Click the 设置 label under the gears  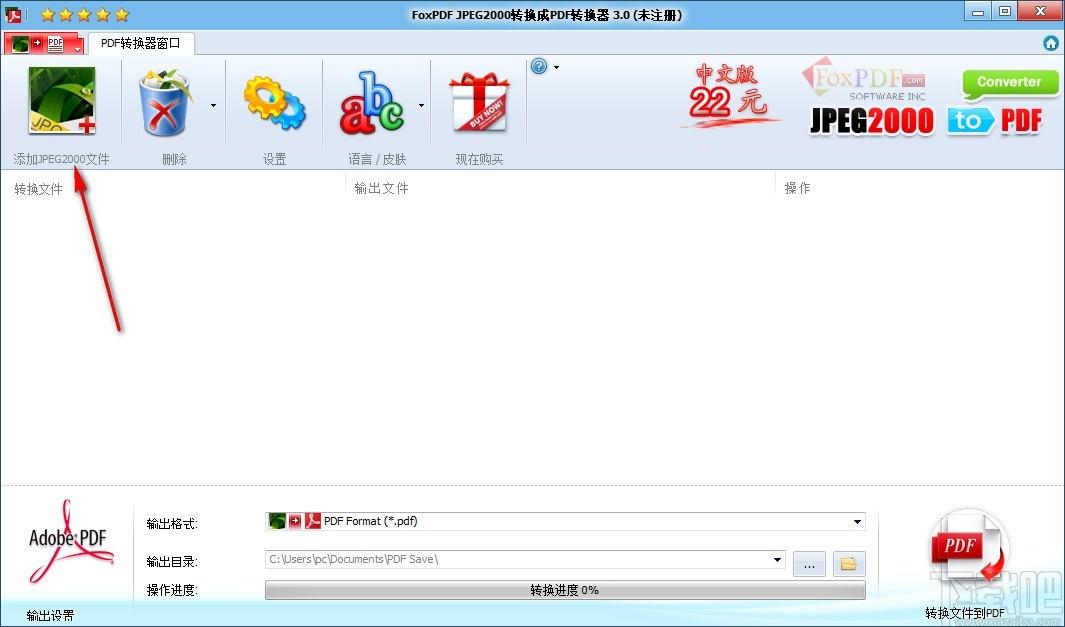(274, 159)
